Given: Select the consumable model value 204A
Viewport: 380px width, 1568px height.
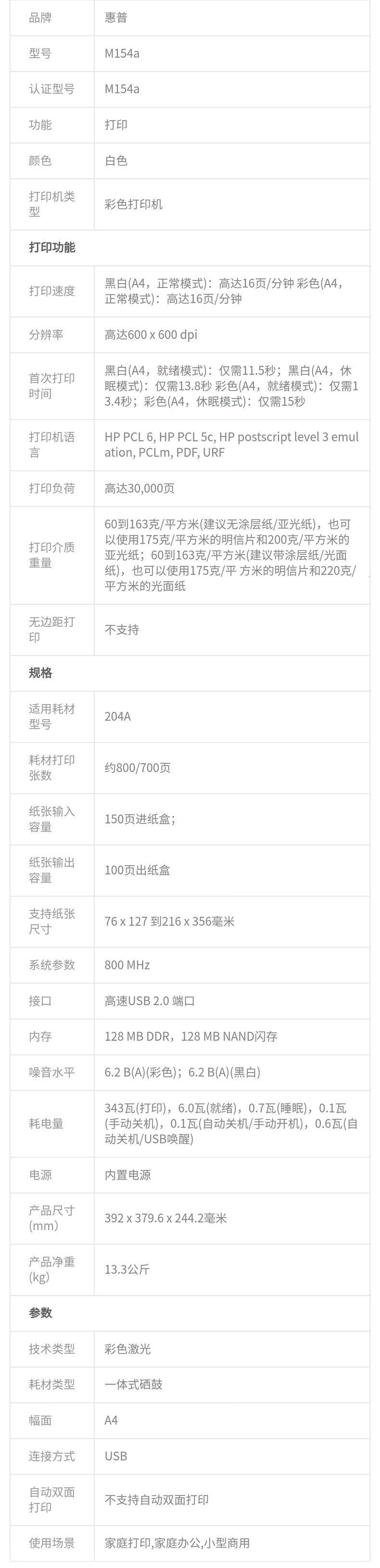Looking at the screenshot, I should (x=117, y=716).
